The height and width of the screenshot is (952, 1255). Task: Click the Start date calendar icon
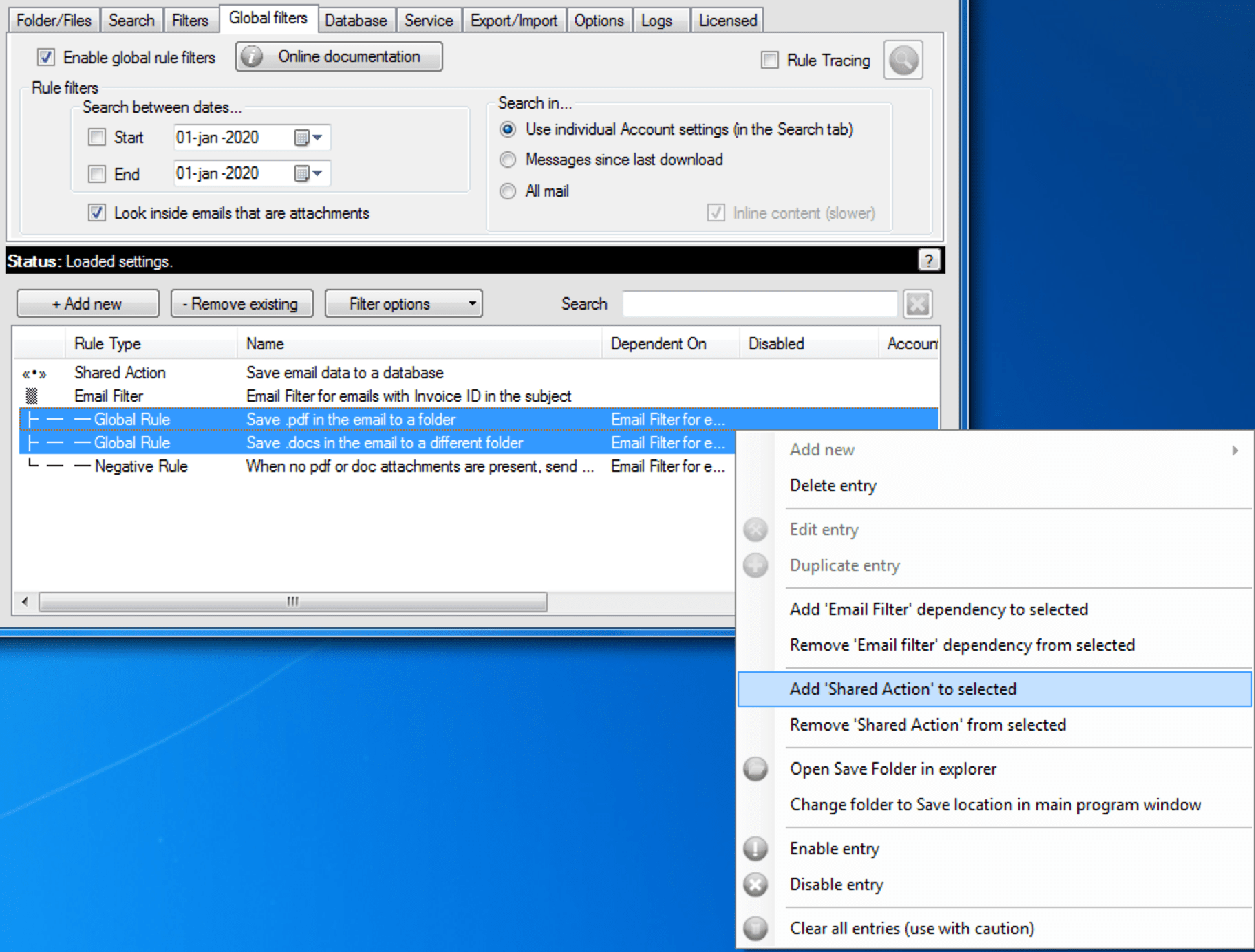pyautogui.click(x=301, y=138)
